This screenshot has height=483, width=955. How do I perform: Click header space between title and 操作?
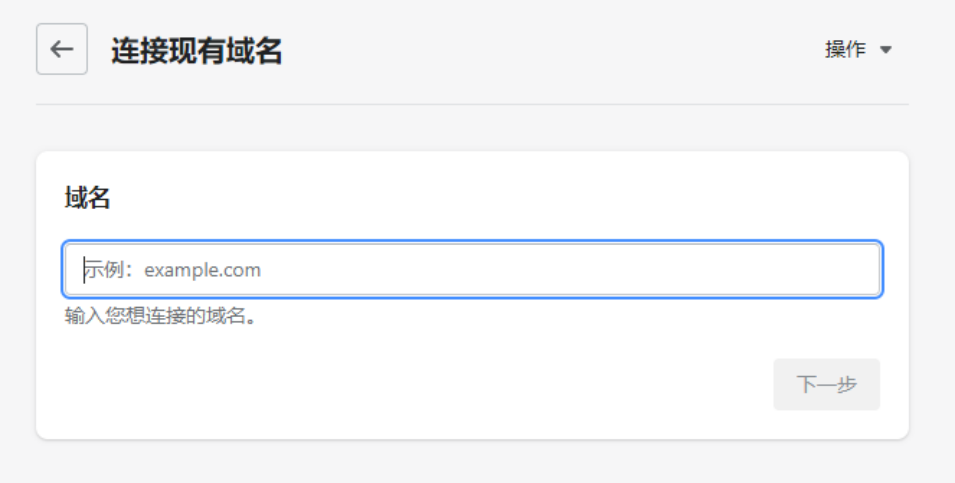pyautogui.click(x=550, y=50)
